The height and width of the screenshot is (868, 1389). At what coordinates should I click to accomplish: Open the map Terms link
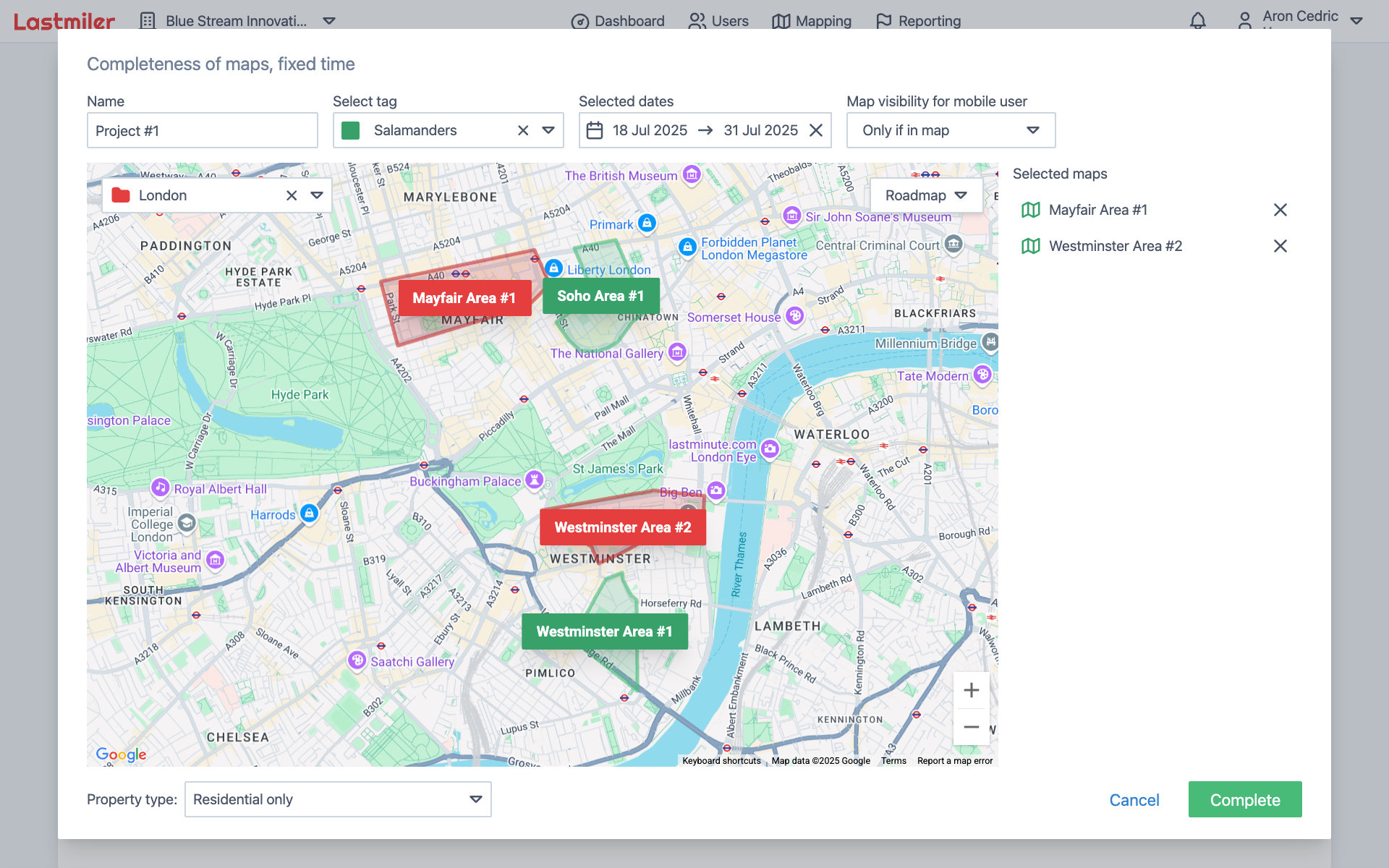pos(893,761)
